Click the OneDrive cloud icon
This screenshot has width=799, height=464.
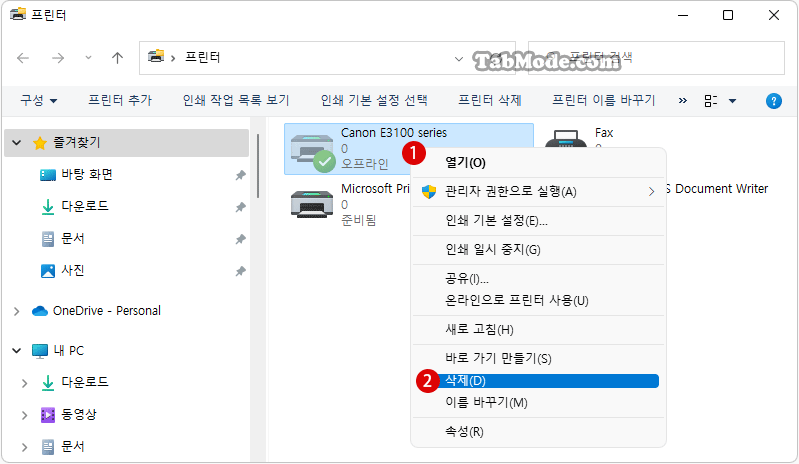click(40, 311)
